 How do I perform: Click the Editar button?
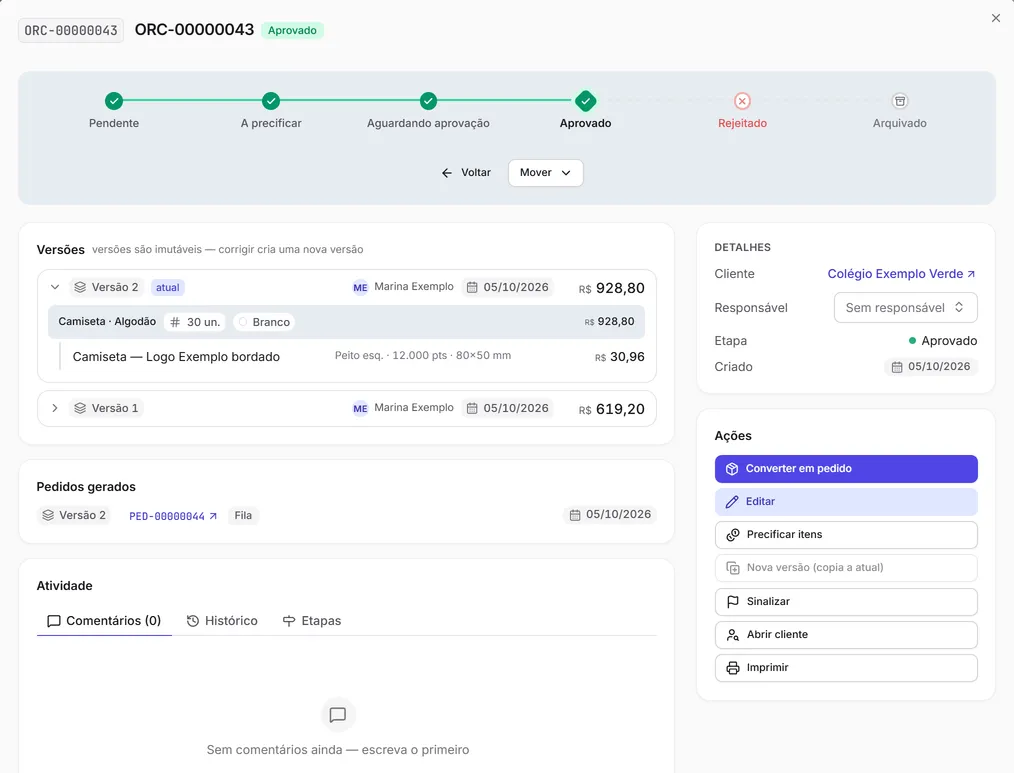(846, 502)
